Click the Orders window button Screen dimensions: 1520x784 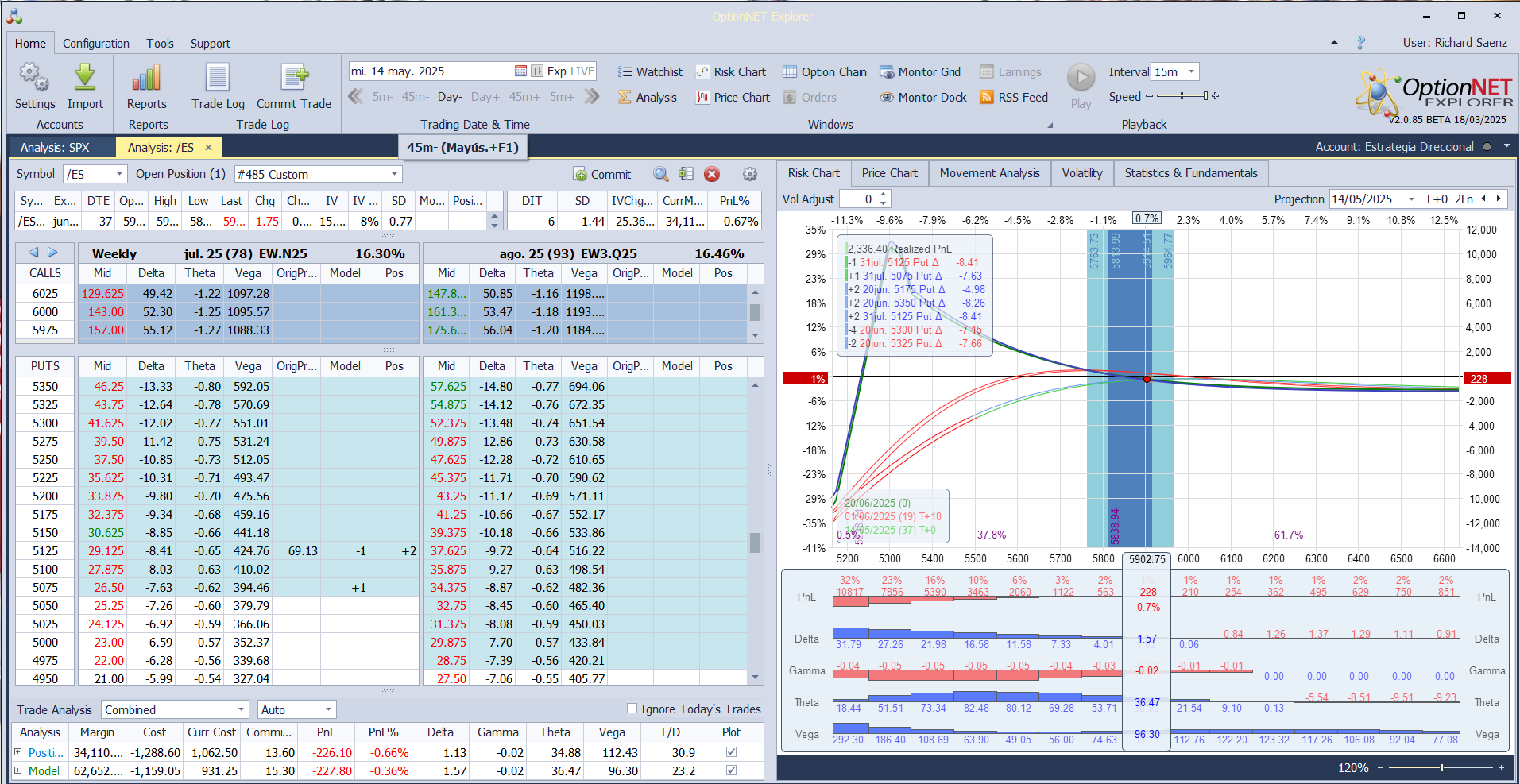[x=810, y=98]
